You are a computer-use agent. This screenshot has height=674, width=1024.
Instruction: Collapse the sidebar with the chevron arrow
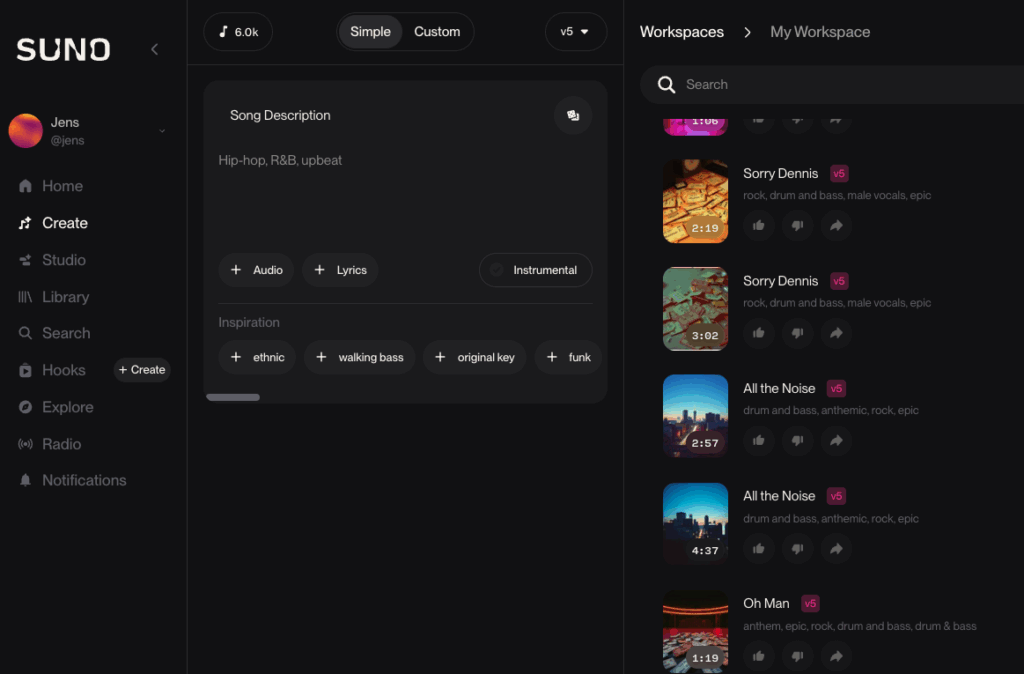(154, 49)
